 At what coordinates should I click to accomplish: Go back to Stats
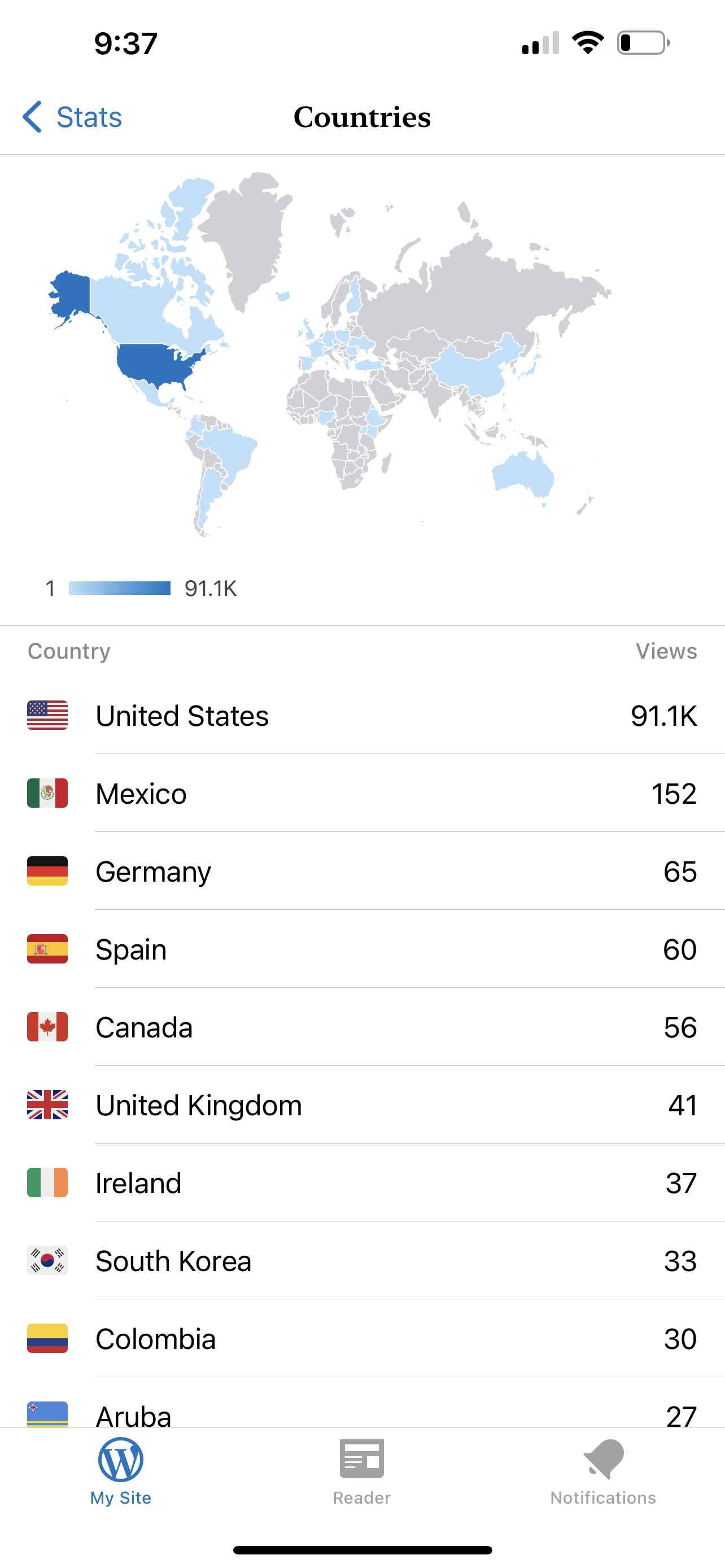tap(89, 117)
